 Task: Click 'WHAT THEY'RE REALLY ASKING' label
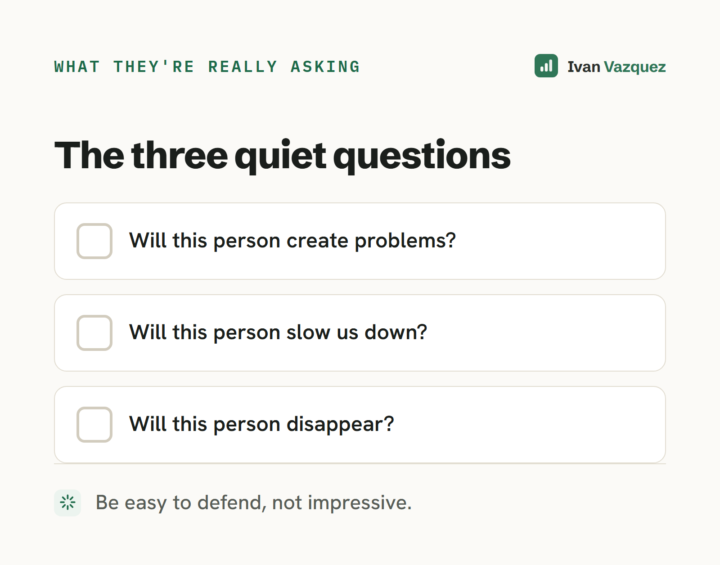[x=207, y=67]
